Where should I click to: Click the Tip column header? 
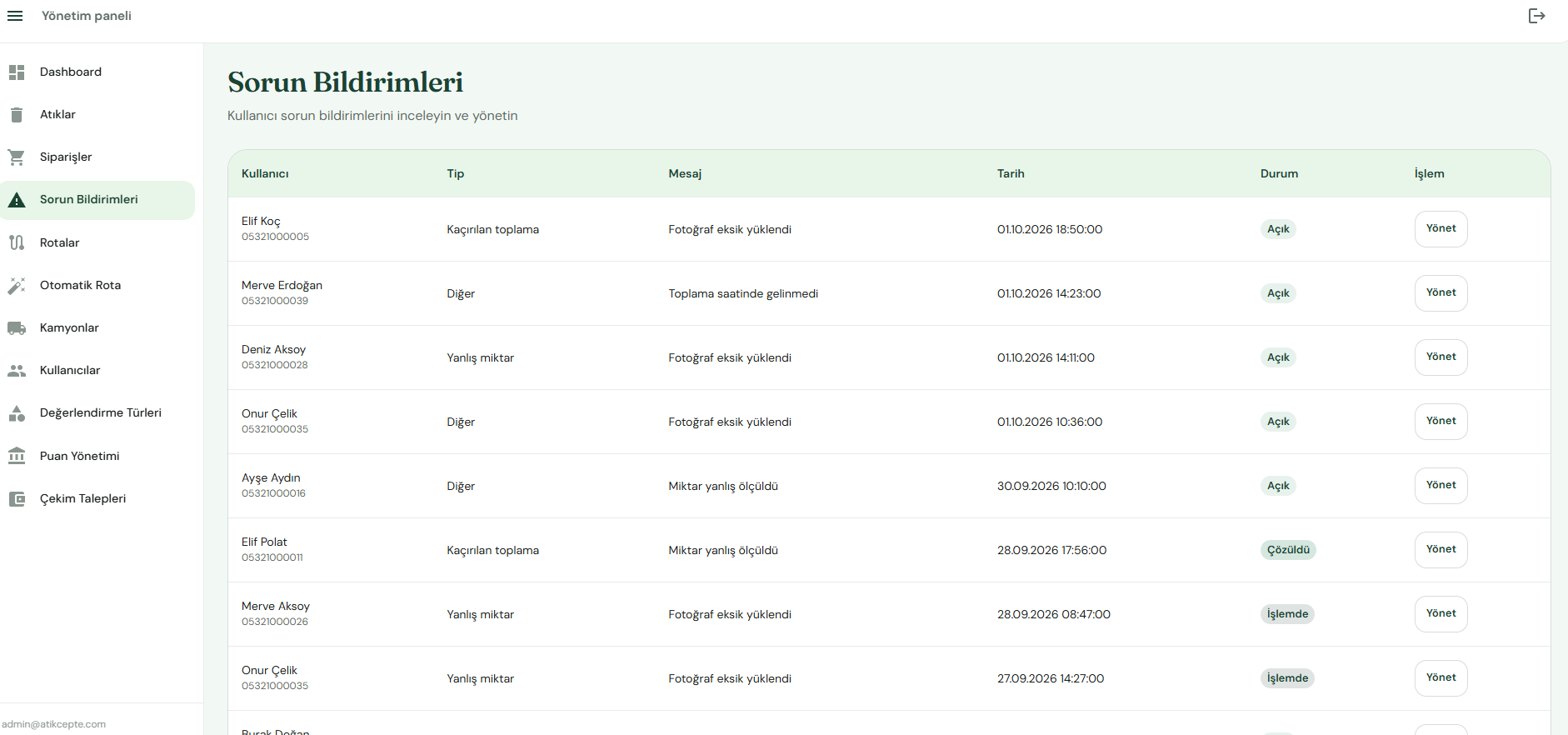click(x=455, y=173)
